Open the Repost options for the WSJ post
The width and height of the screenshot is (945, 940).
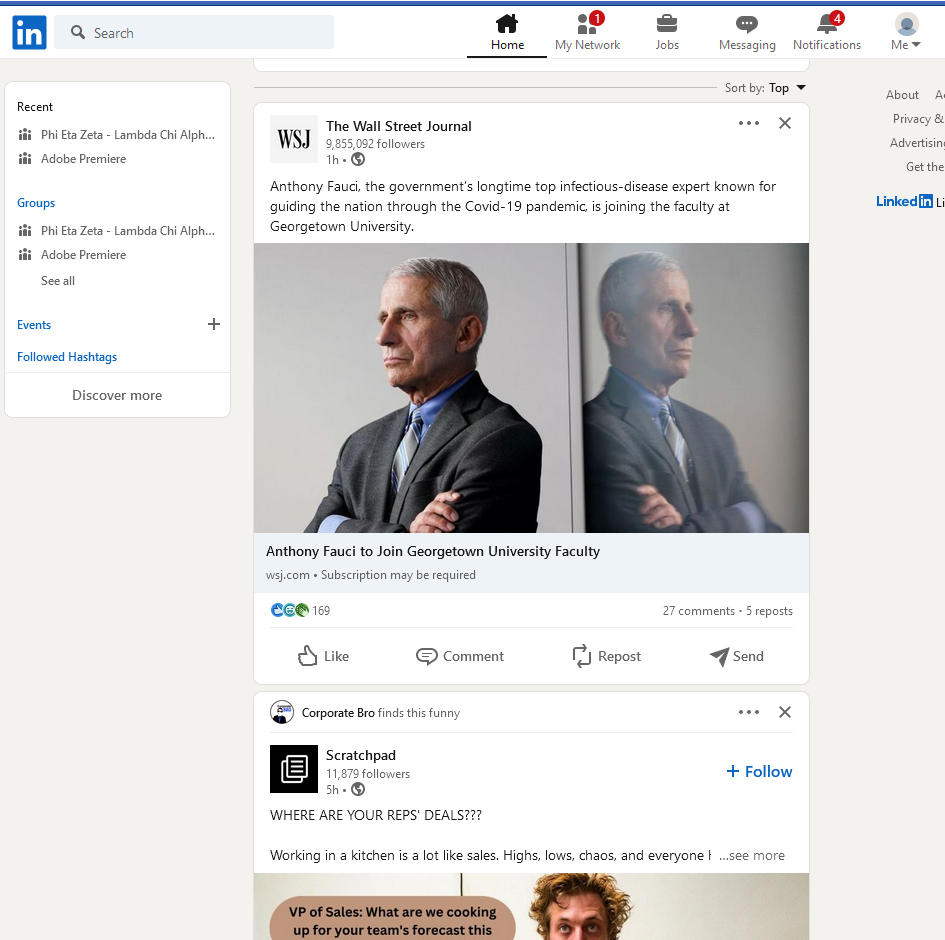tap(606, 656)
